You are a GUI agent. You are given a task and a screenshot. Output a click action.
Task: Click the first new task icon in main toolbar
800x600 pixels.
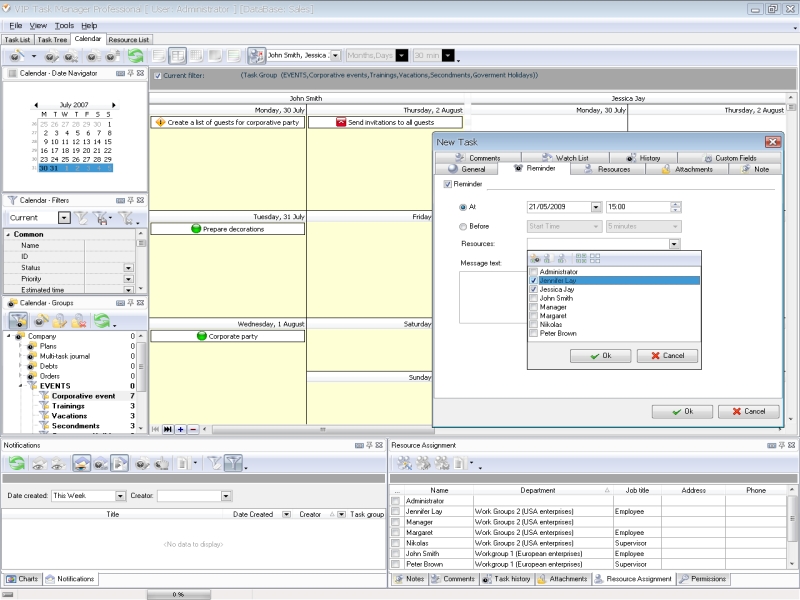tap(17, 56)
